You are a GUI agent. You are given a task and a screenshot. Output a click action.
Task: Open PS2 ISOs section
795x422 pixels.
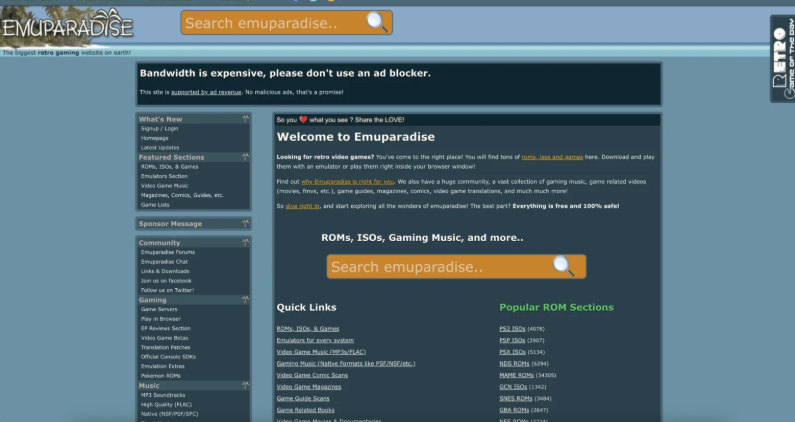coord(512,329)
